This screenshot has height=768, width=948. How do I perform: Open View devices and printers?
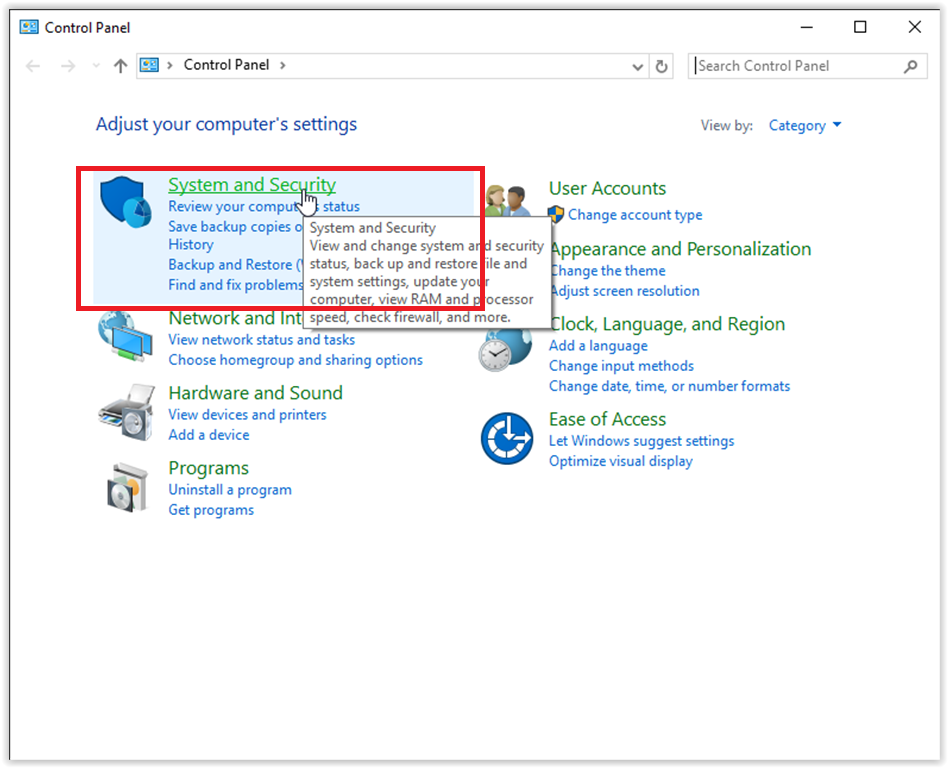[247, 414]
